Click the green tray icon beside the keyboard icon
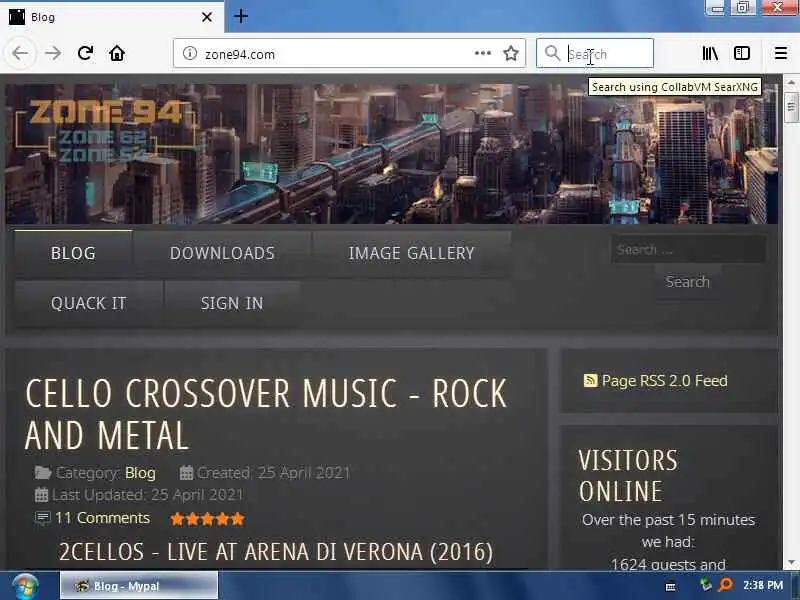Viewport: 800px width, 600px height. (x=705, y=585)
